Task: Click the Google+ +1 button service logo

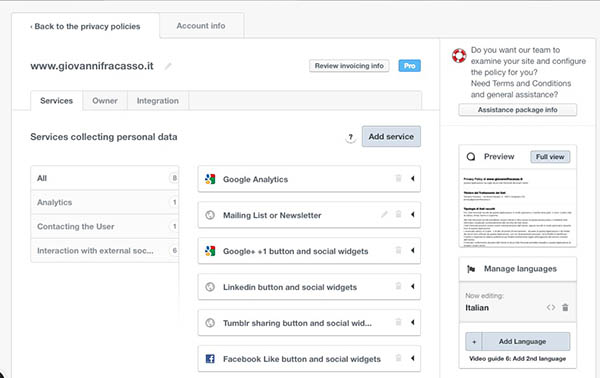Action: point(210,251)
